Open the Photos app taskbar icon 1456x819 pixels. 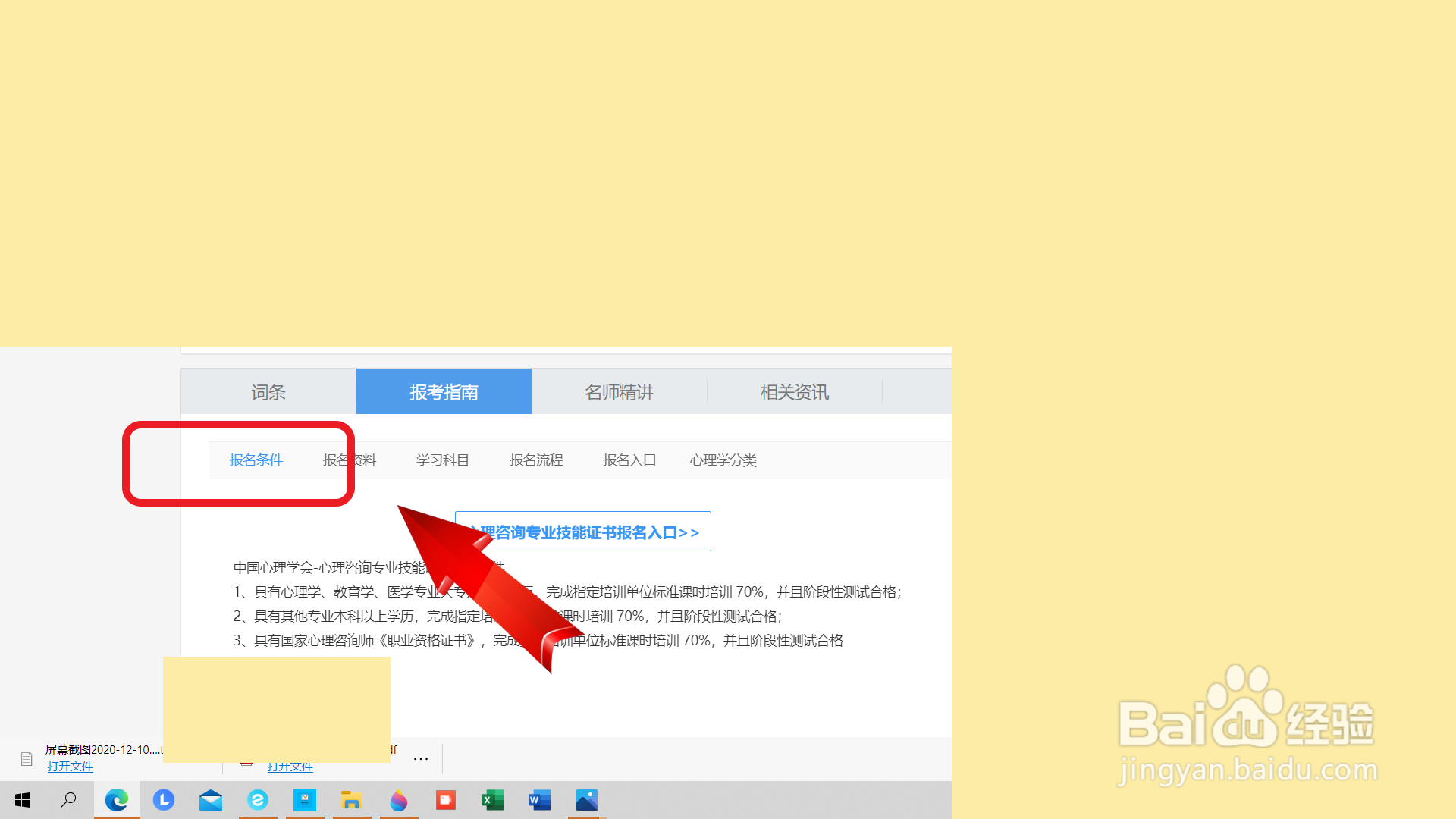(587, 800)
